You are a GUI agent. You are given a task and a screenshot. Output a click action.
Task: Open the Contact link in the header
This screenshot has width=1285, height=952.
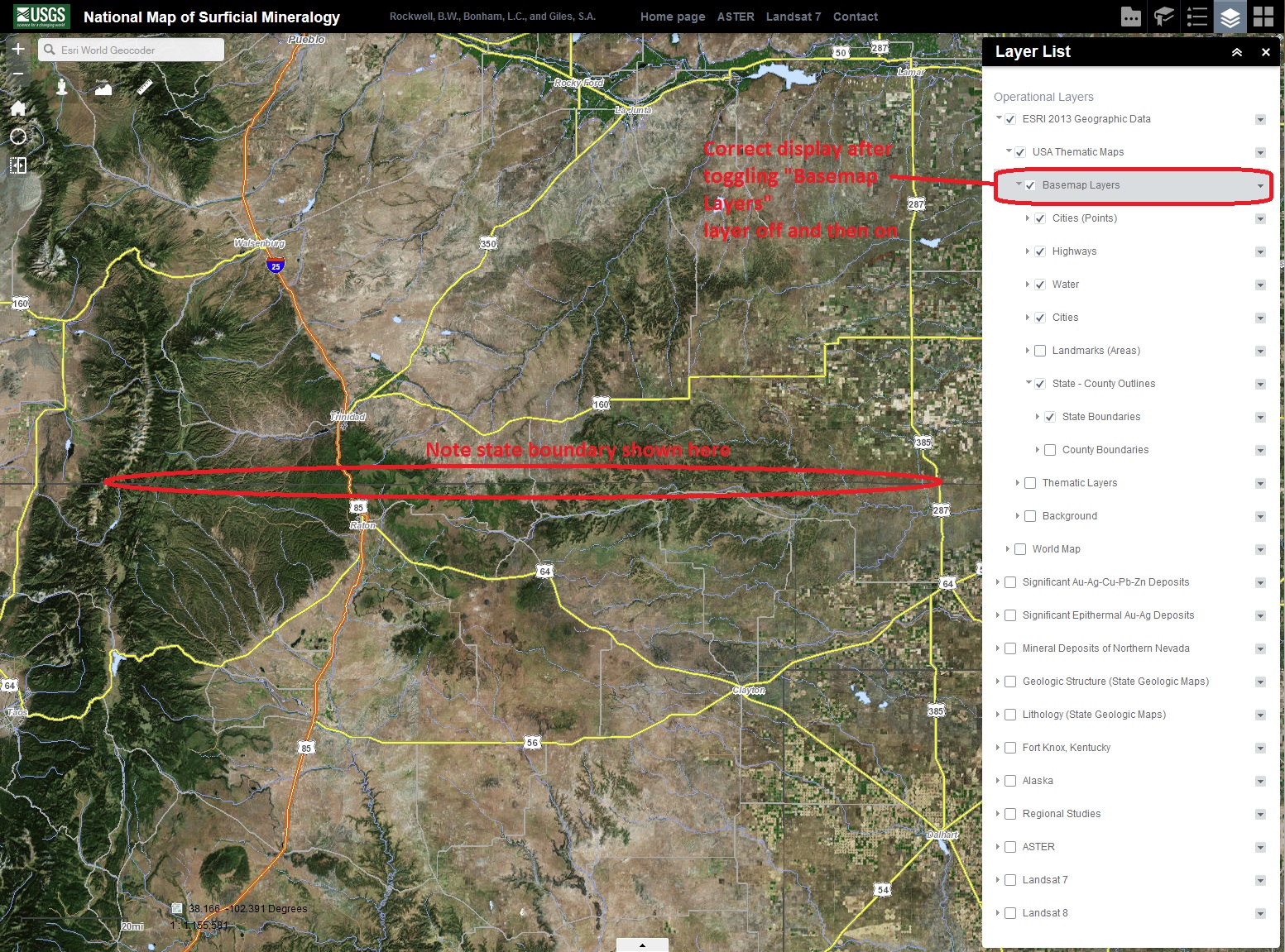856,17
